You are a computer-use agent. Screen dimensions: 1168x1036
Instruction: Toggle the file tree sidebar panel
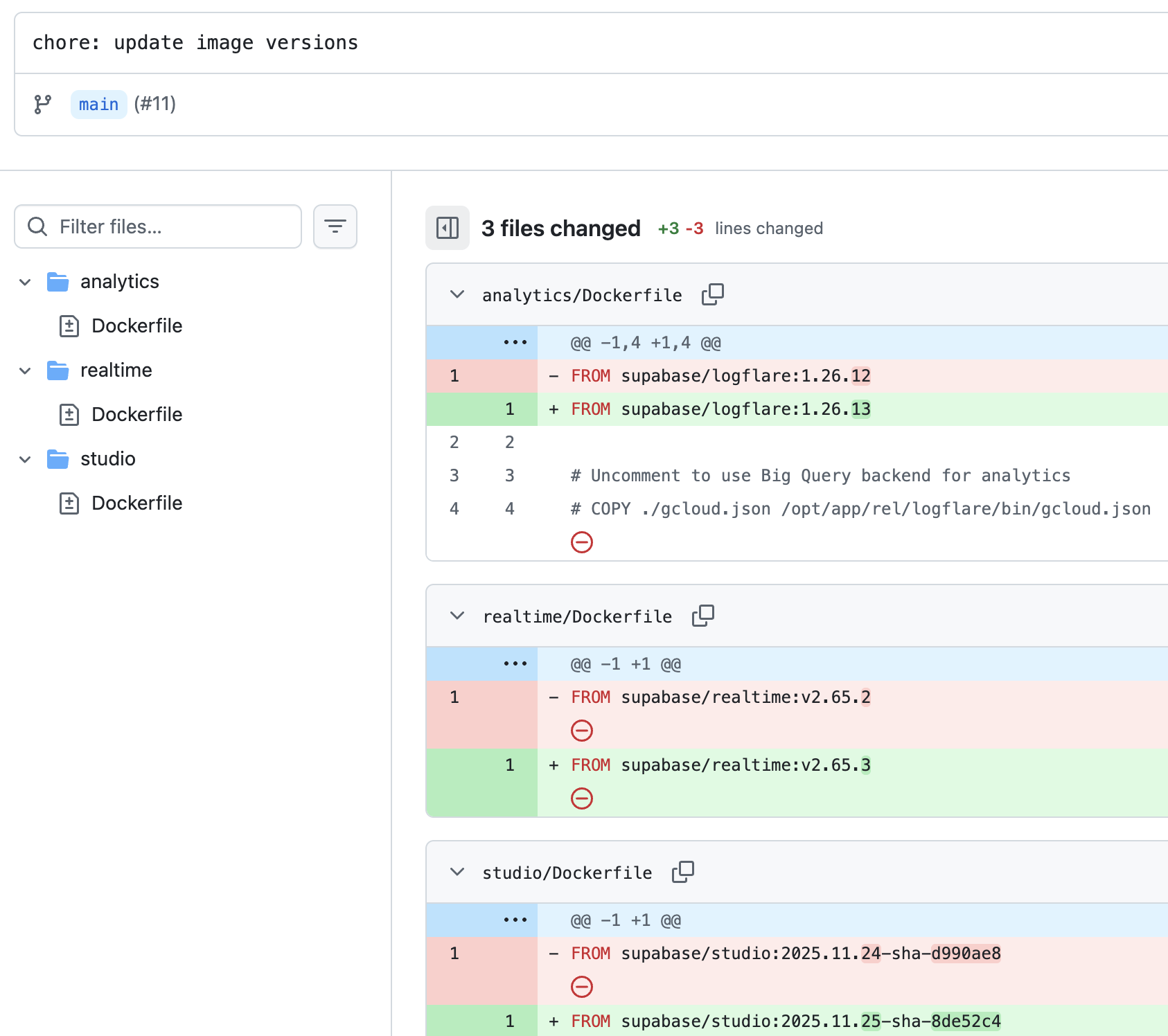(447, 228)
